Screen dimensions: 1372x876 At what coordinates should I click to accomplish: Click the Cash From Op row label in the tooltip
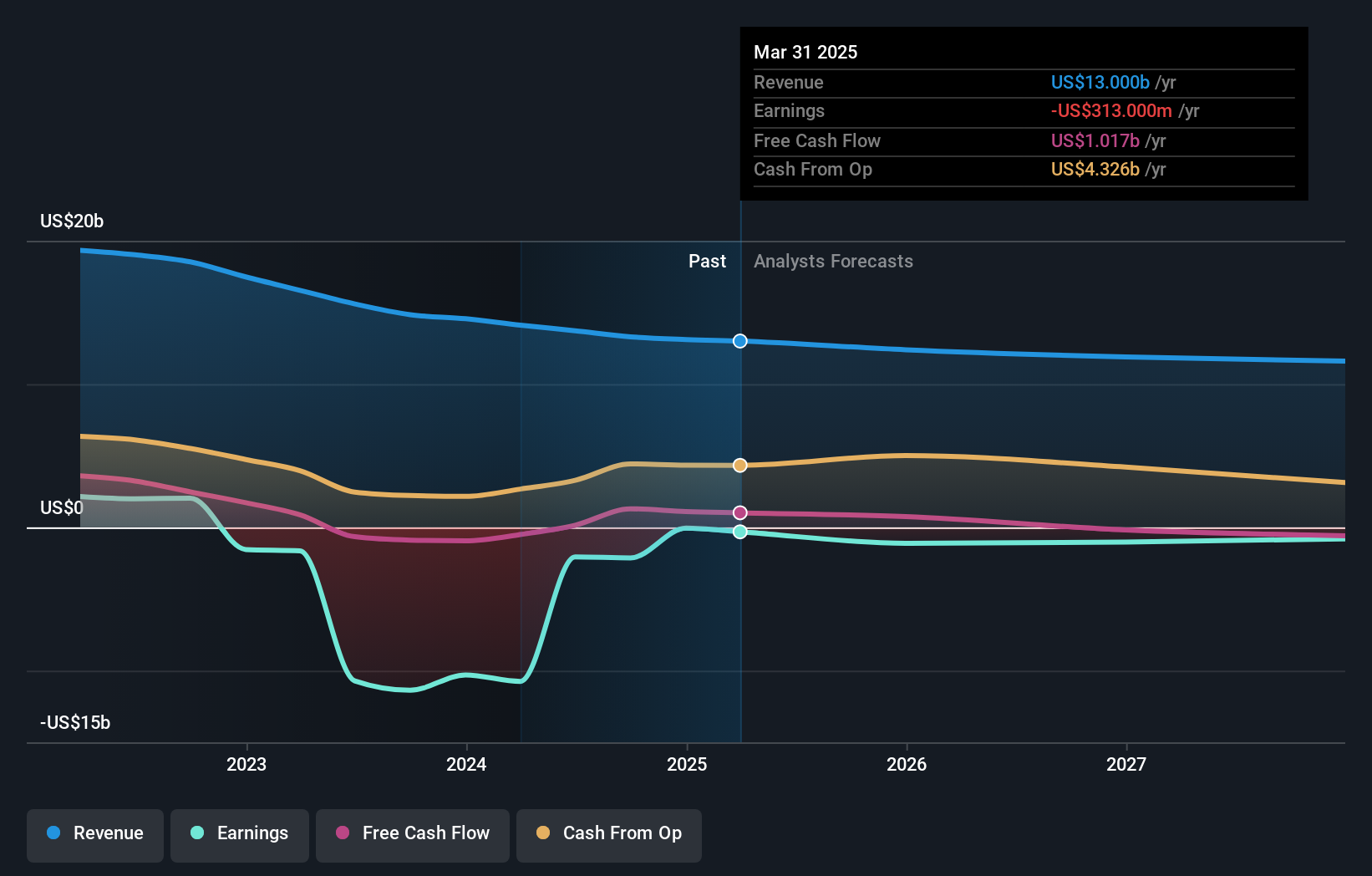(x=813, y=169)
